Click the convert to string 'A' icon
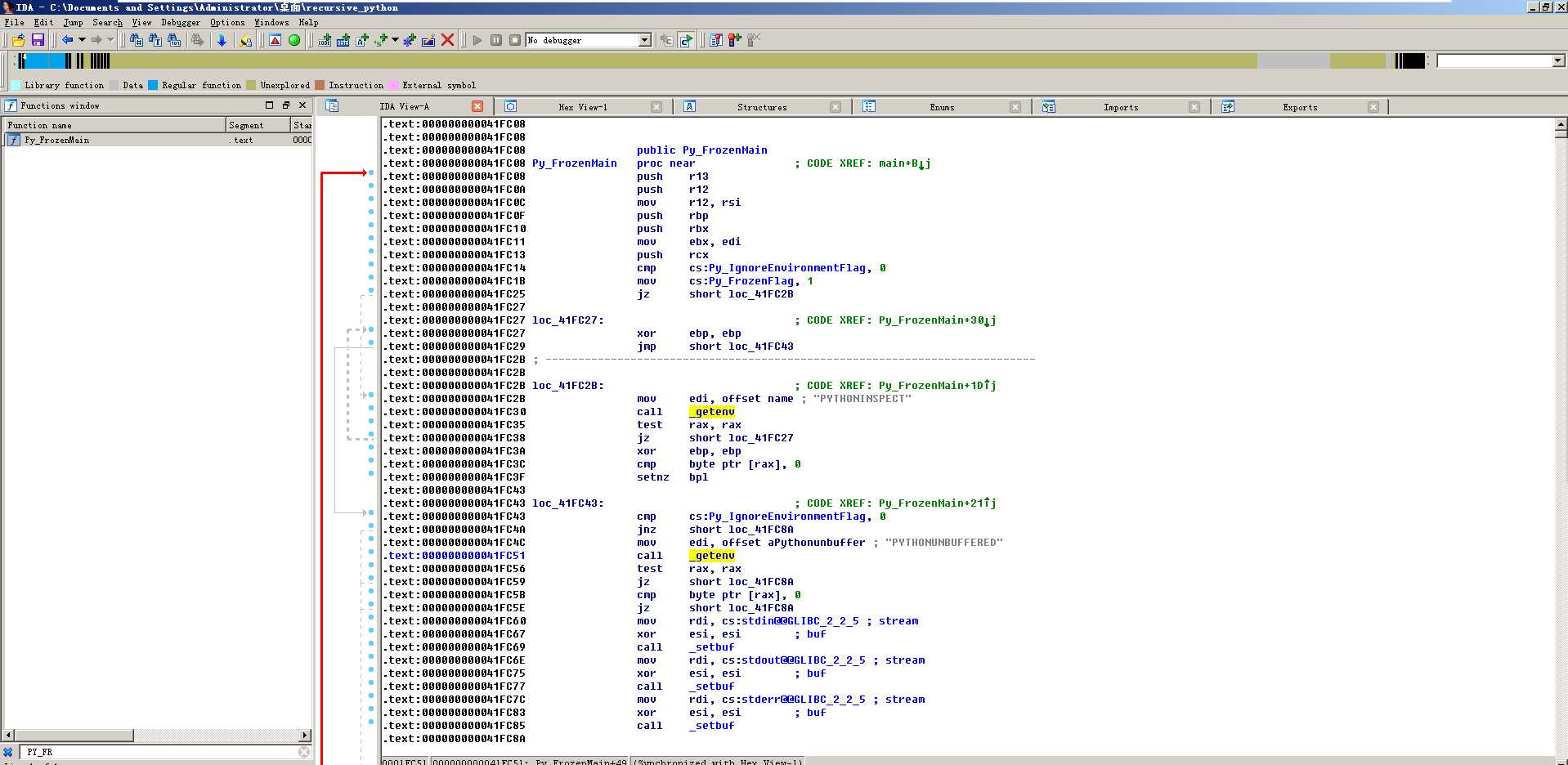1568x765 pixels. pyautogui.click(x=362, y=40)
